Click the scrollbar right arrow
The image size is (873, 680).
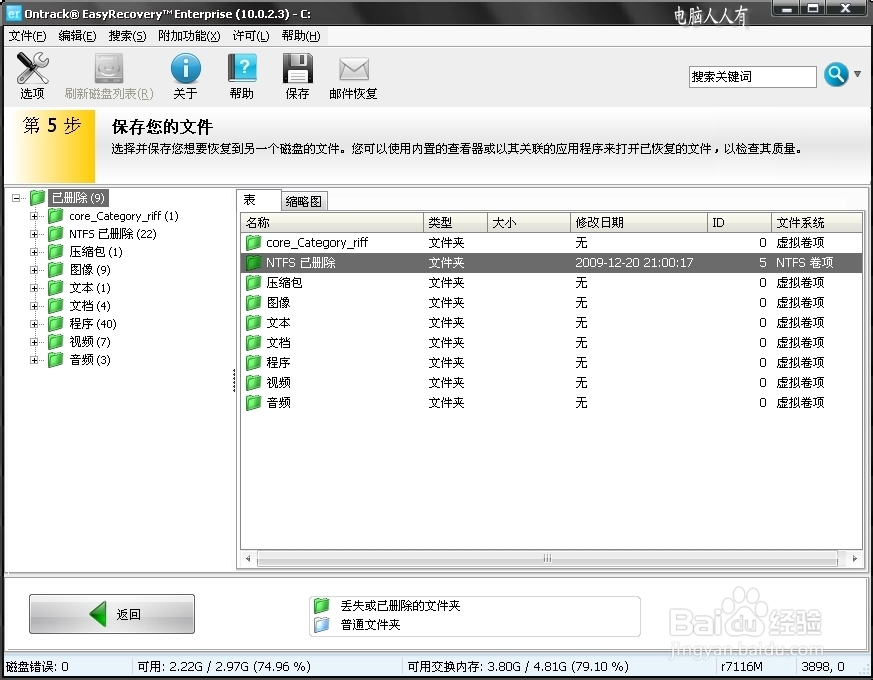(x=855, y=558)
